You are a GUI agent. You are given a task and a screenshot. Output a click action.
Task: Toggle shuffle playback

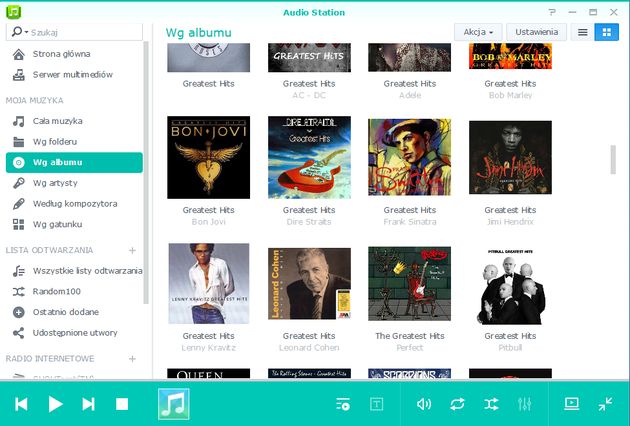(x=491, y=404)
